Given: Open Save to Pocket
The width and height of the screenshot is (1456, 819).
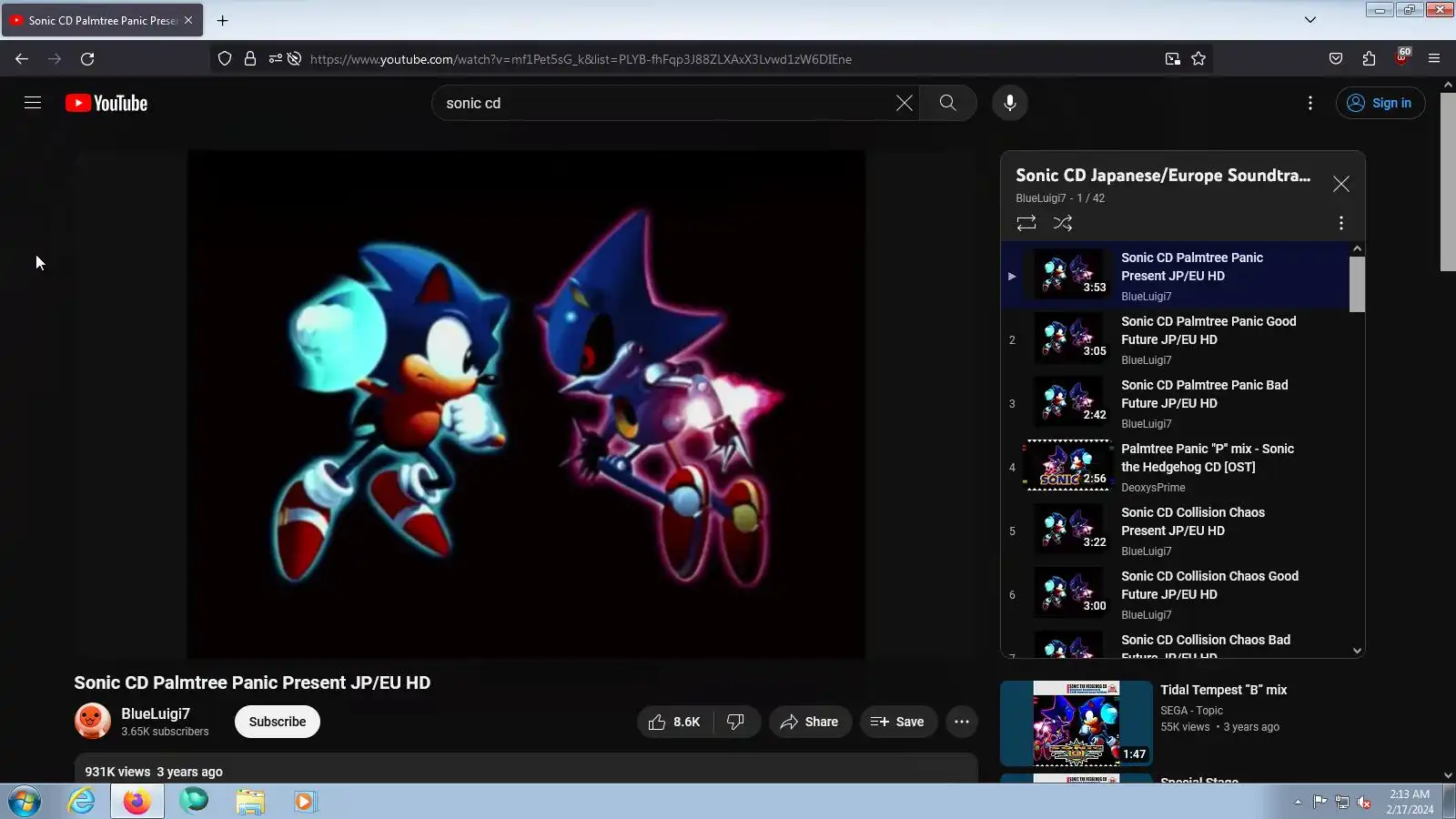Looking at the screenshot, I should click(x=1336, y=59).
